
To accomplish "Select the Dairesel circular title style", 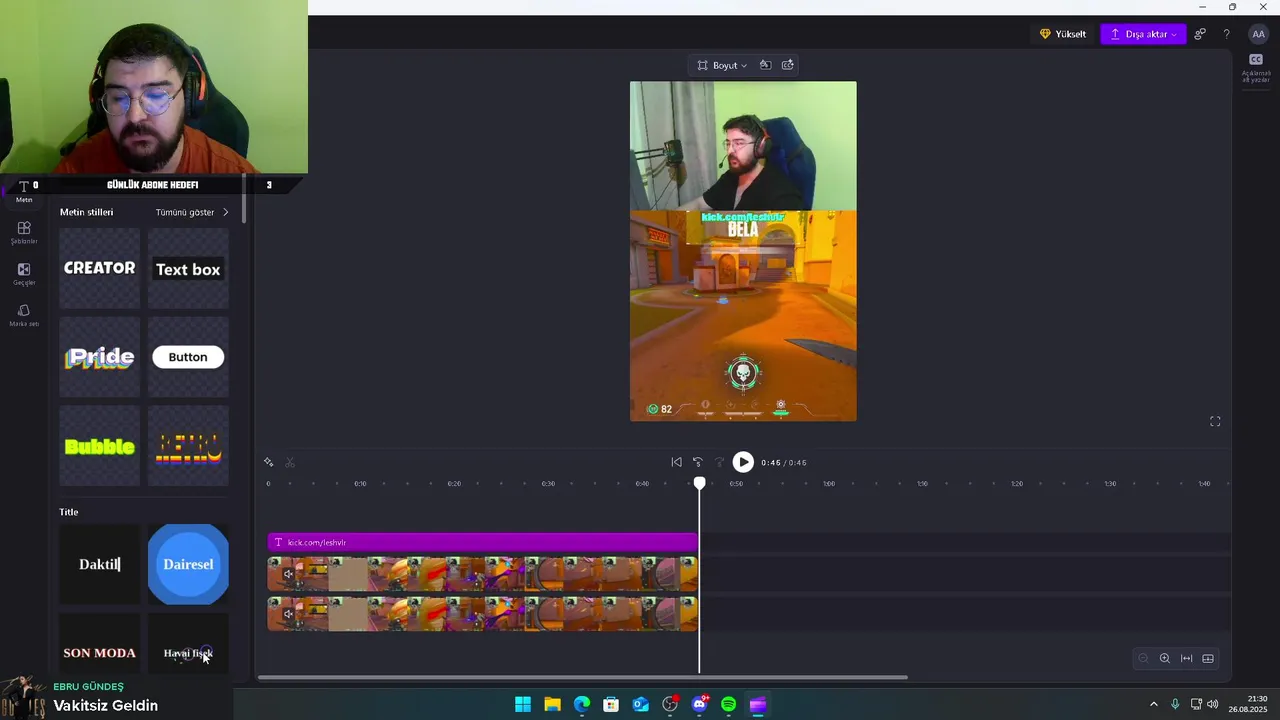I will point(188,564).
